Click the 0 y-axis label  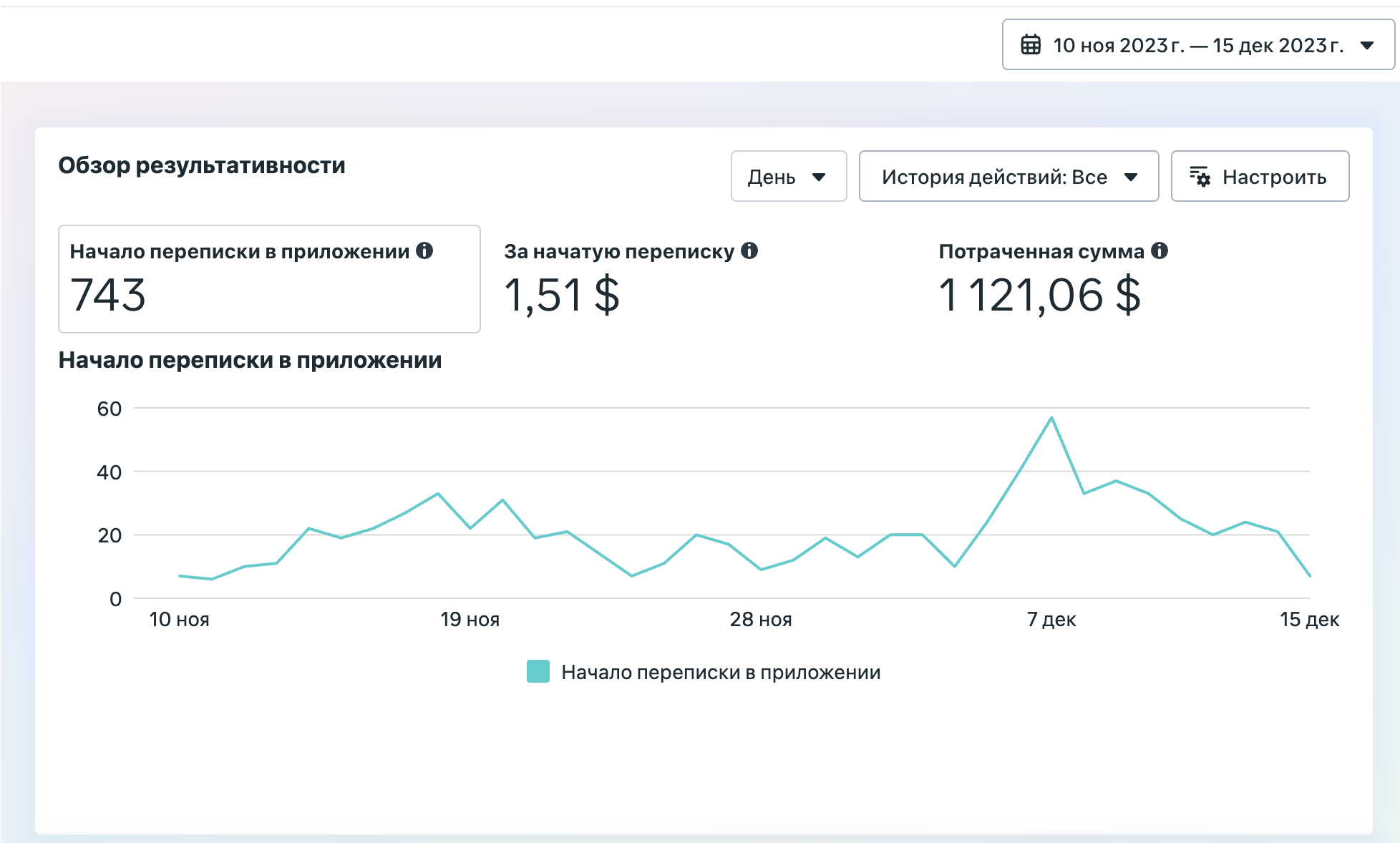115,599
